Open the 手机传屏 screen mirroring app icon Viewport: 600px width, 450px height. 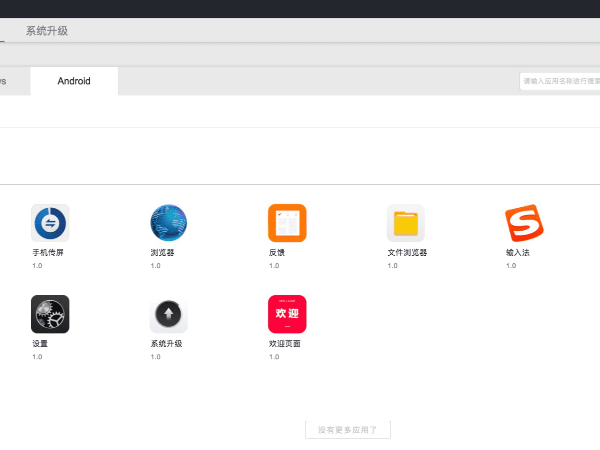tap(50, 223)
